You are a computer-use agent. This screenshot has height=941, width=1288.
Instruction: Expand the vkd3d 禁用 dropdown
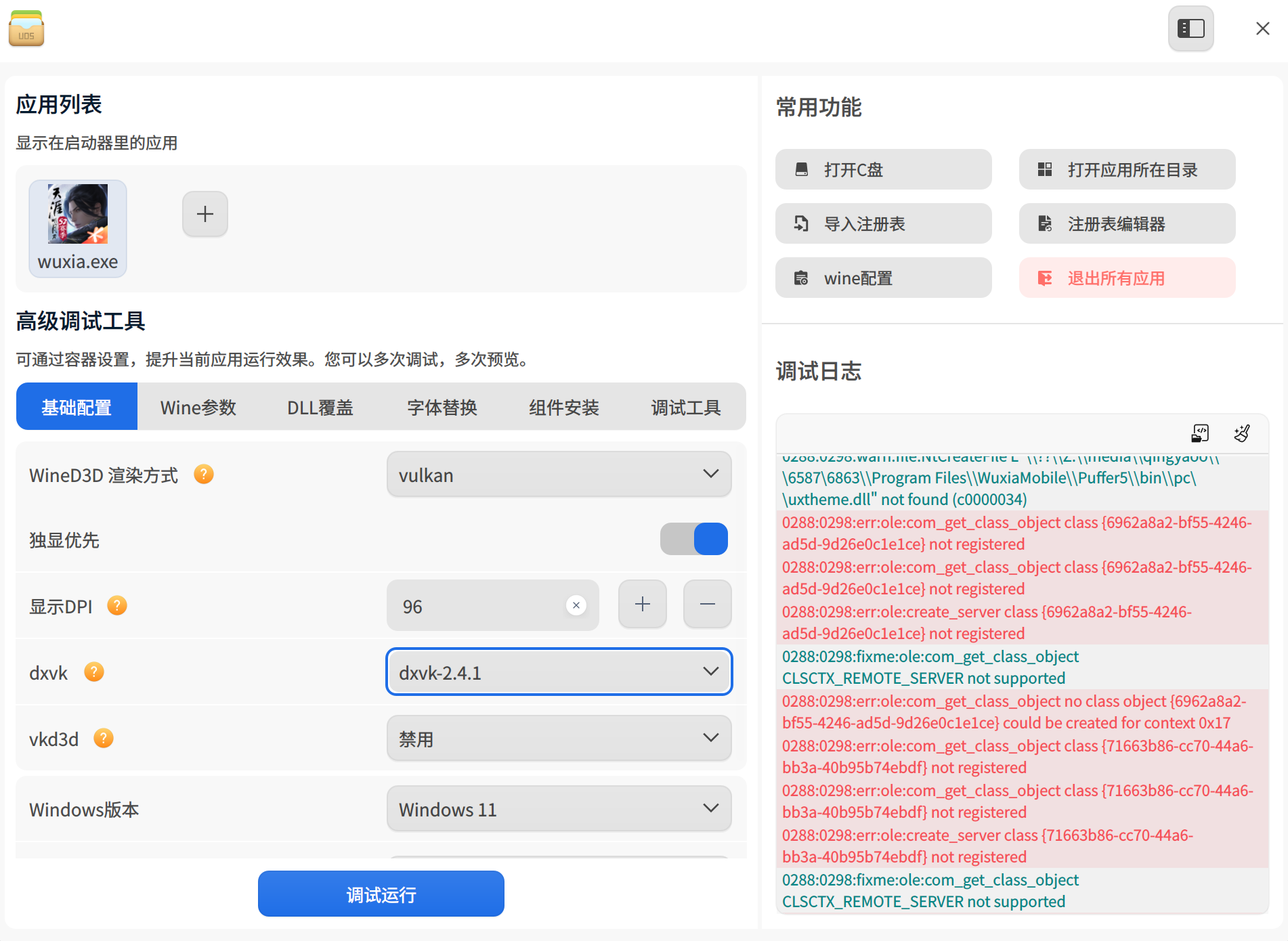point(559,738)
